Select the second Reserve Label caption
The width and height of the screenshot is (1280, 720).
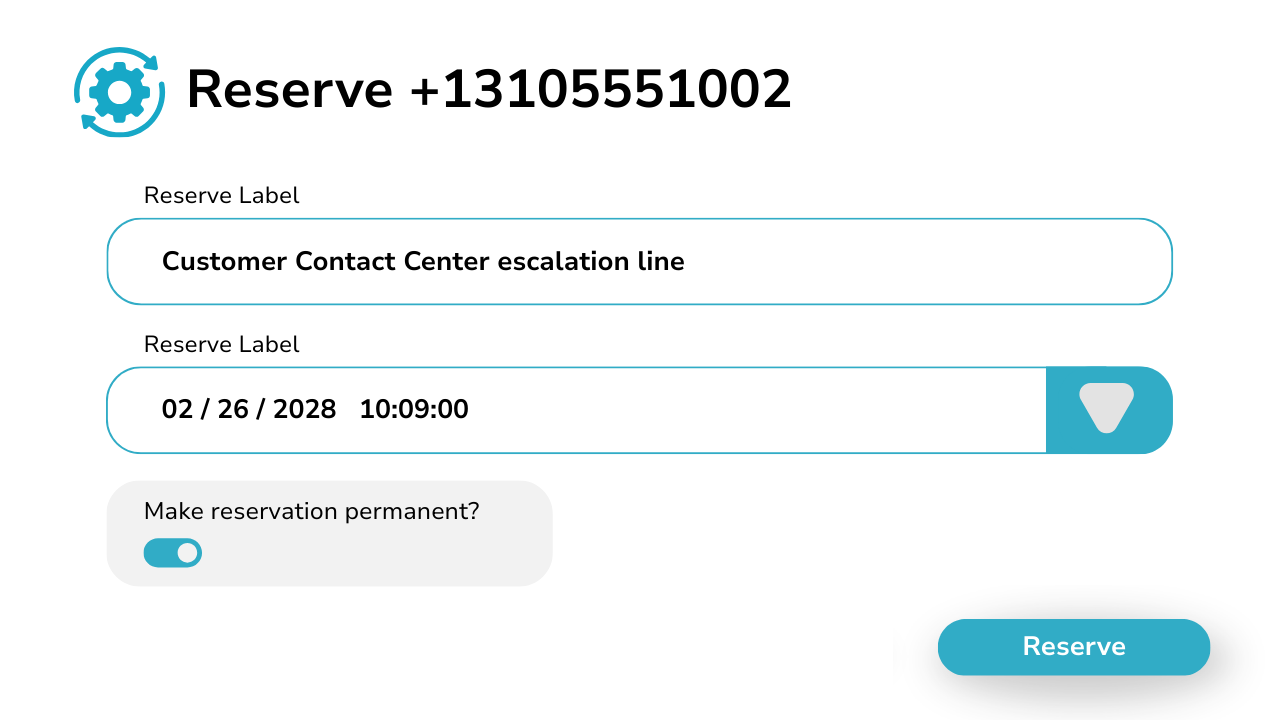(x=222, y=344)
